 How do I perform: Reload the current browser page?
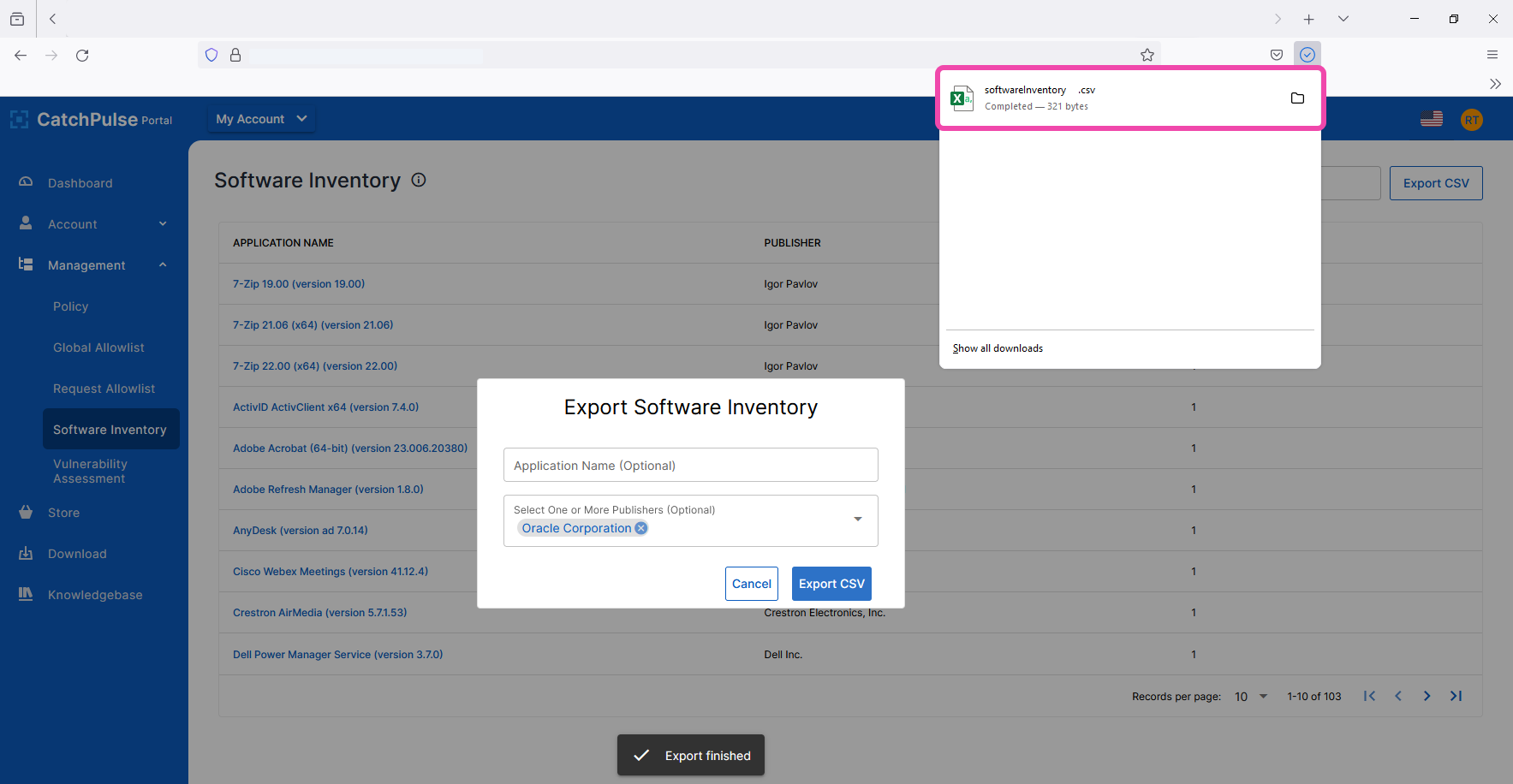82,56
